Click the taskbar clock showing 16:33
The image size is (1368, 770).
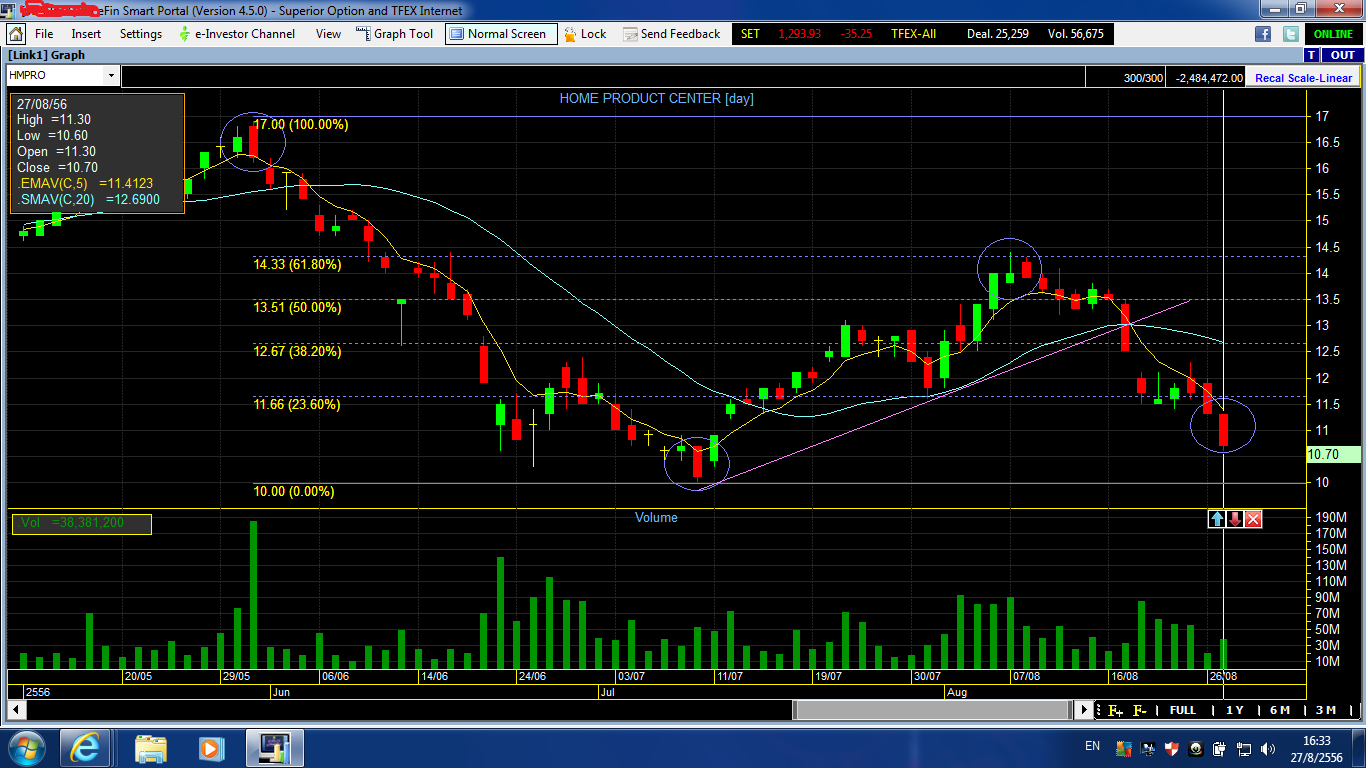click(1316, 748)
